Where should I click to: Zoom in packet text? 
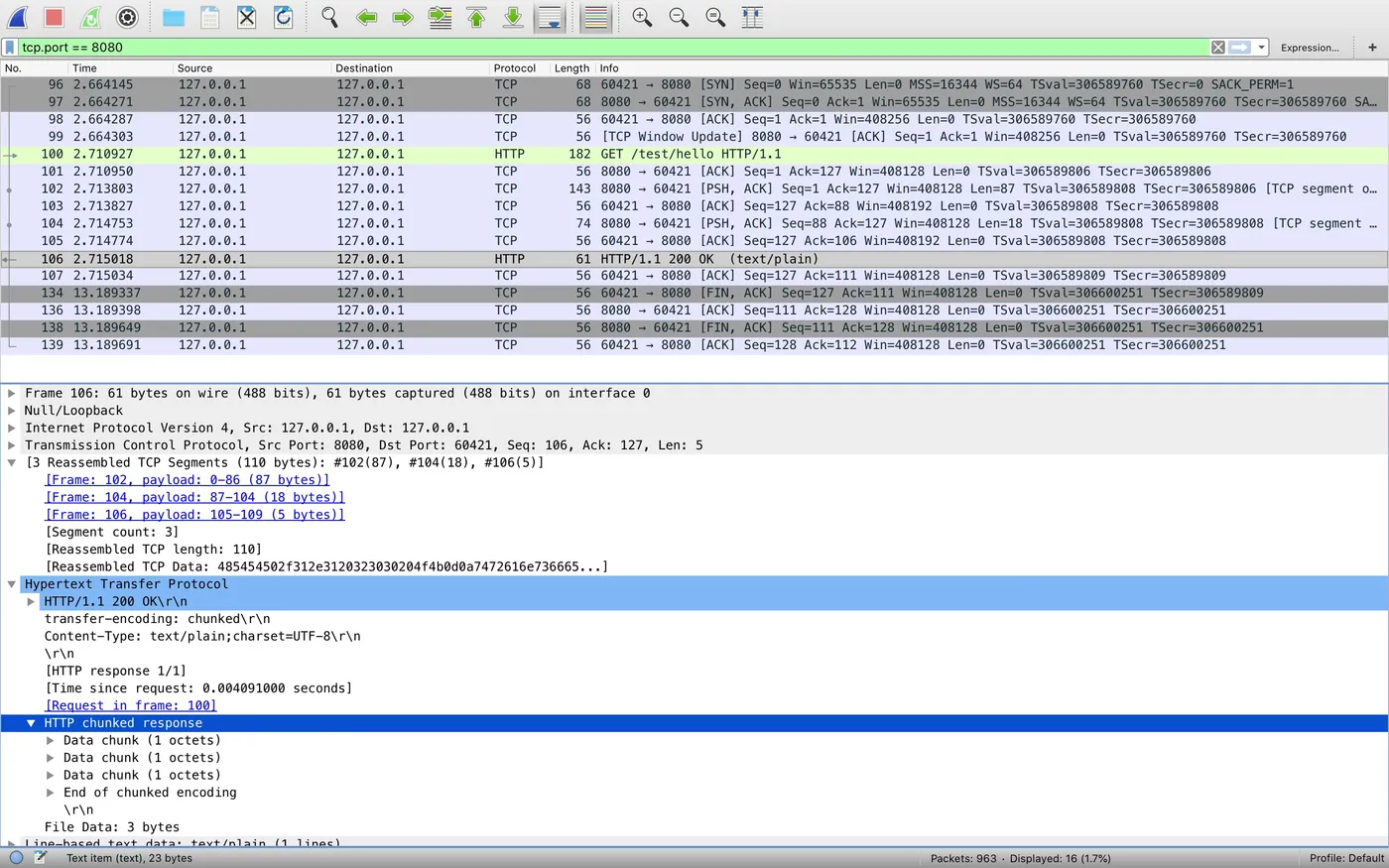click(x=642, y=17)
